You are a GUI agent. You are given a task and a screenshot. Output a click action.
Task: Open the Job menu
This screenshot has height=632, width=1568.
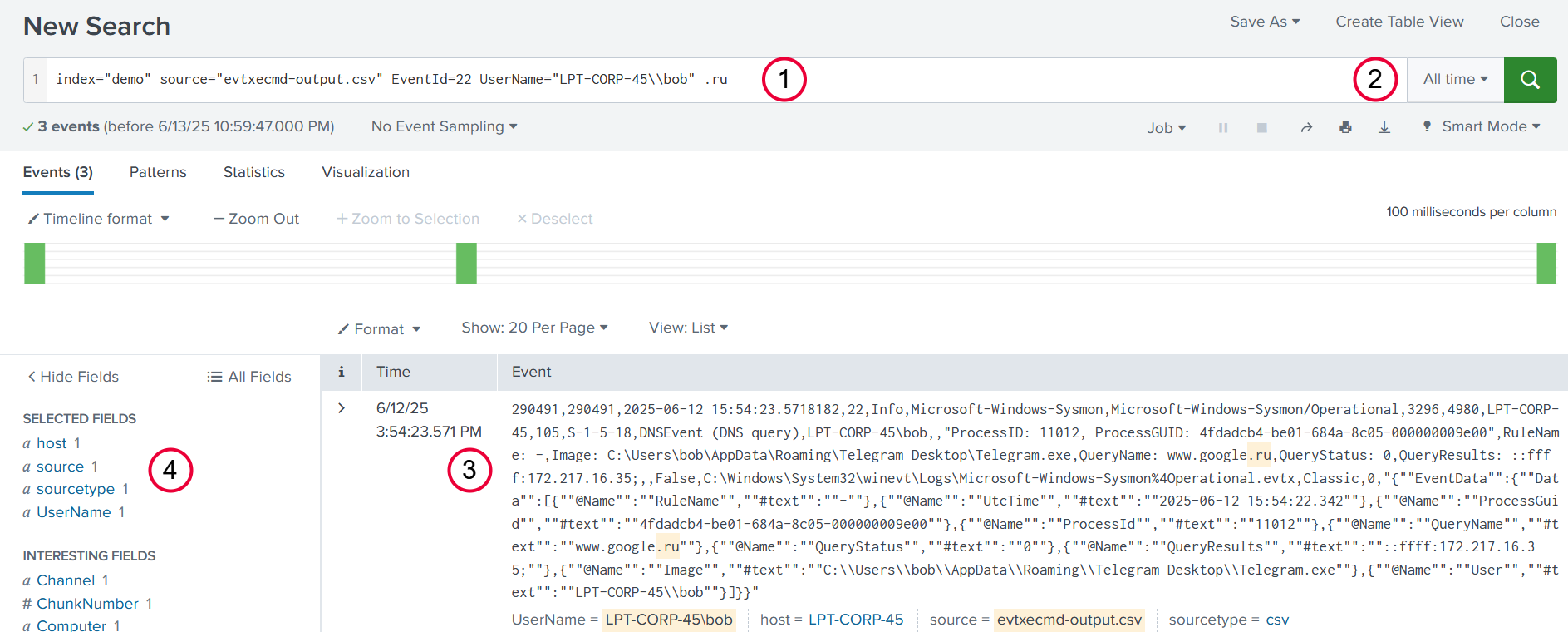(1167, 128)
